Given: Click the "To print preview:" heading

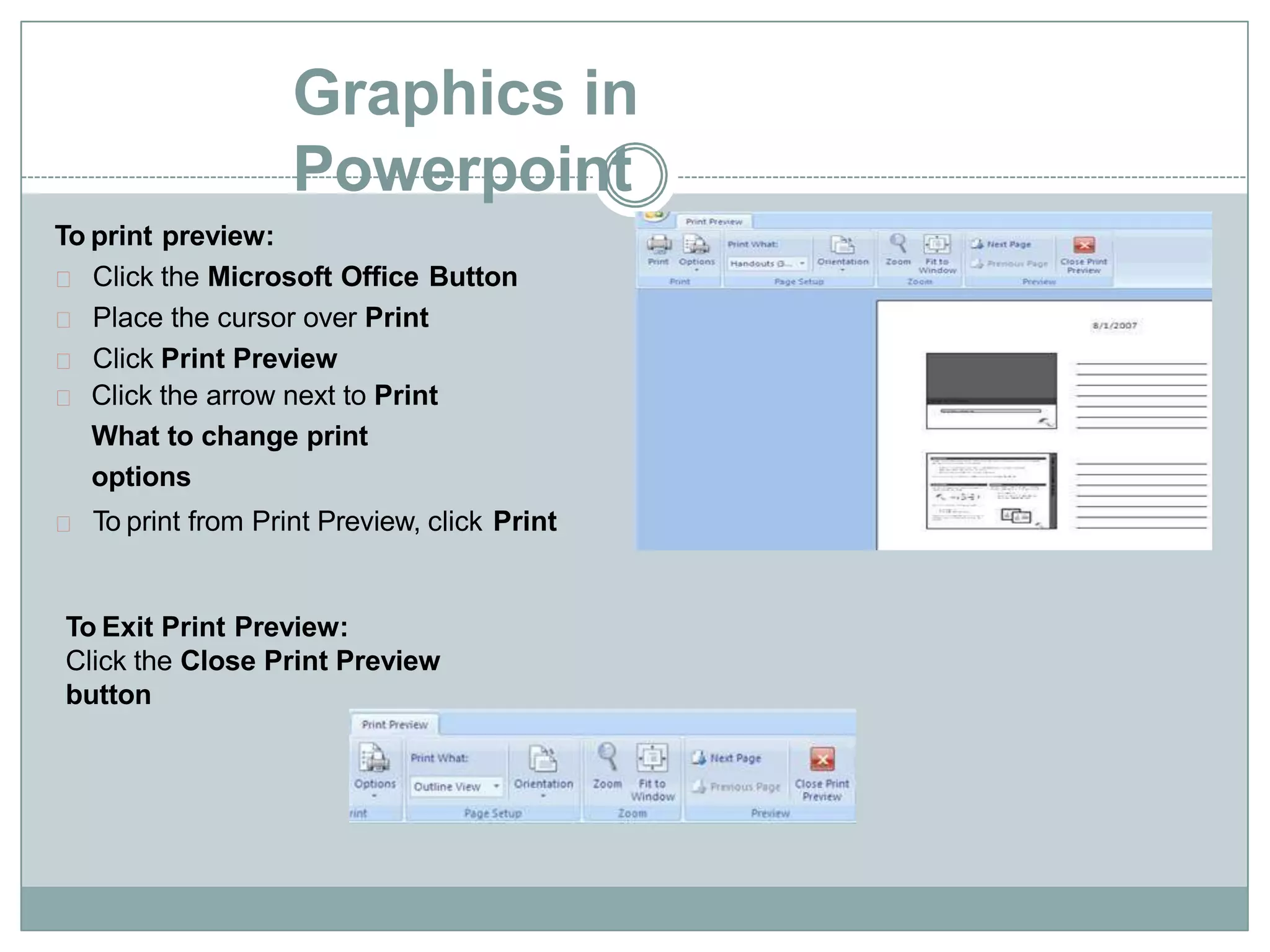Looking at the screenshot, I should [164, 236].
